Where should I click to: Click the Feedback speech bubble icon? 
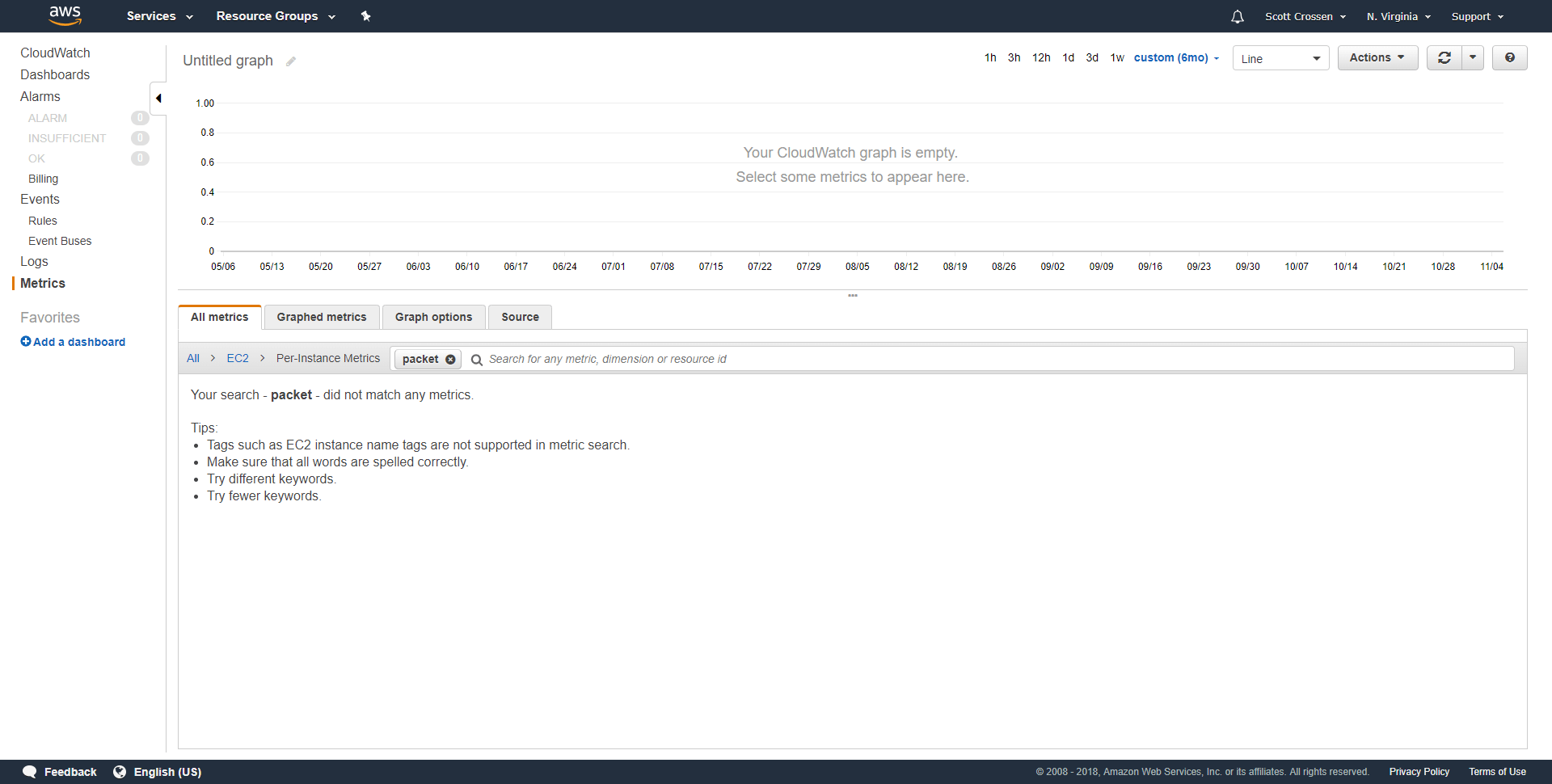click(29, 772)
